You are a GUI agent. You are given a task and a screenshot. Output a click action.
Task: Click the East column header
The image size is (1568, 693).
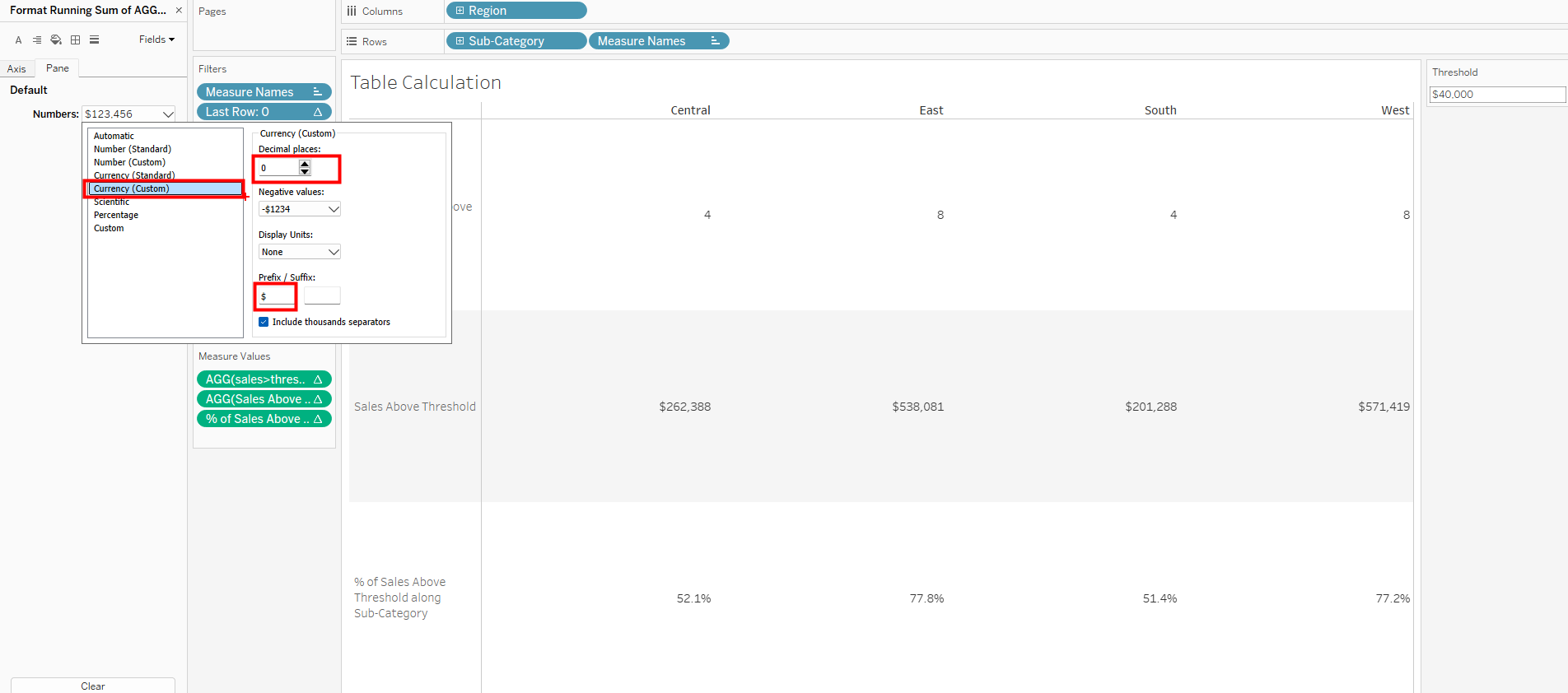(x=931, y=110)
